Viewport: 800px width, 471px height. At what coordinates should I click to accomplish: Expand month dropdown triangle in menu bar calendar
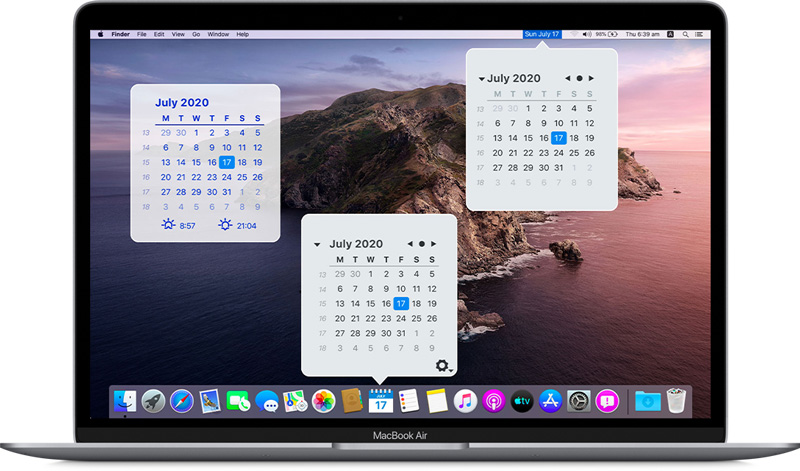click(x=481, y=79)
